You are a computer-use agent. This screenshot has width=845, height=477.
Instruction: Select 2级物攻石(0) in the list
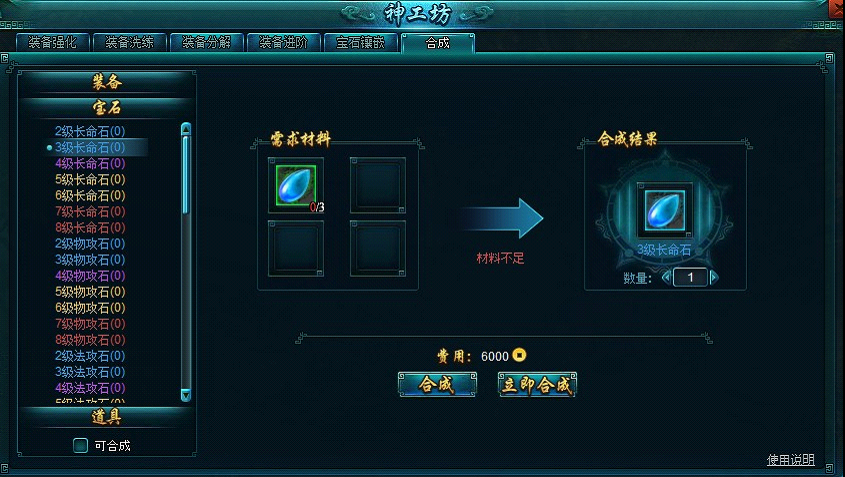(90, 244)
